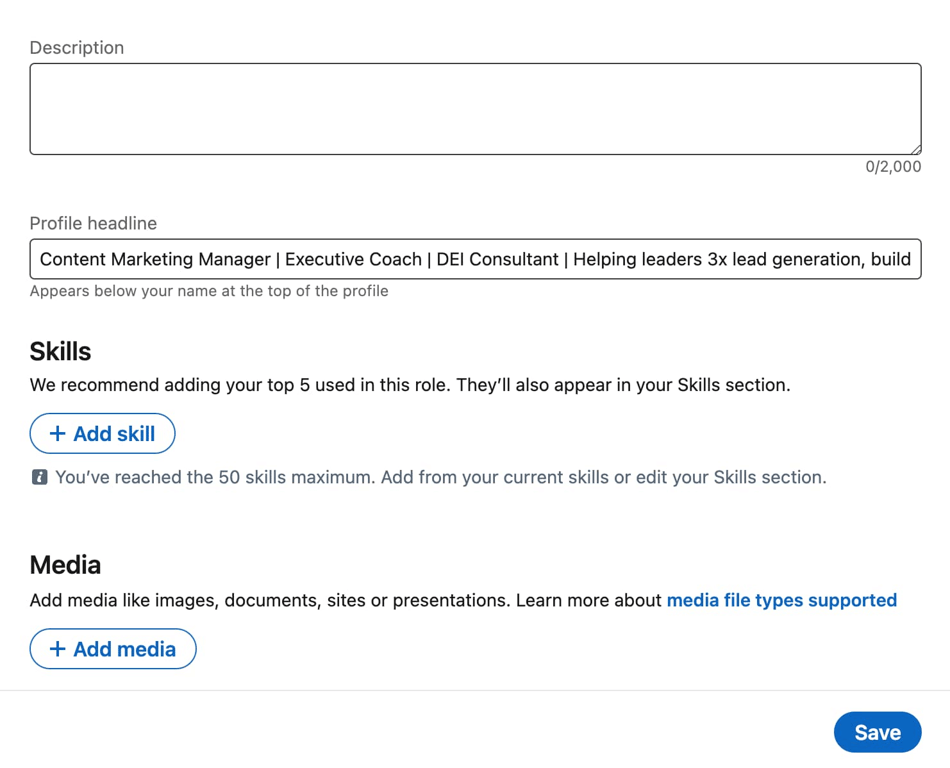Click the 50 skills maximum notice text
Image resolution: width=950 pixels, height=768 pixels.
[441, 477]
